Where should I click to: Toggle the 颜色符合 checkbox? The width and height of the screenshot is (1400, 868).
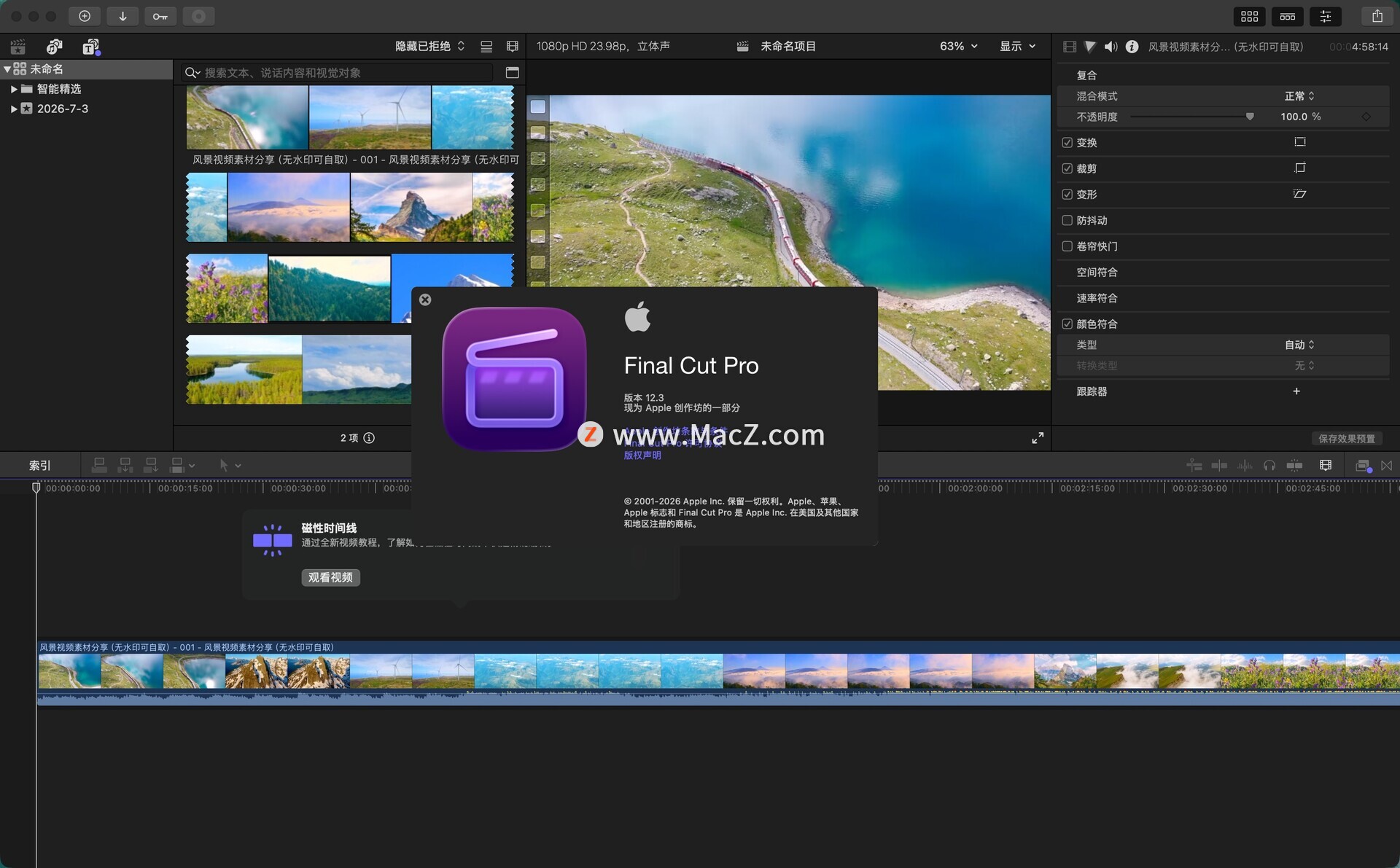coord(1067,324)
